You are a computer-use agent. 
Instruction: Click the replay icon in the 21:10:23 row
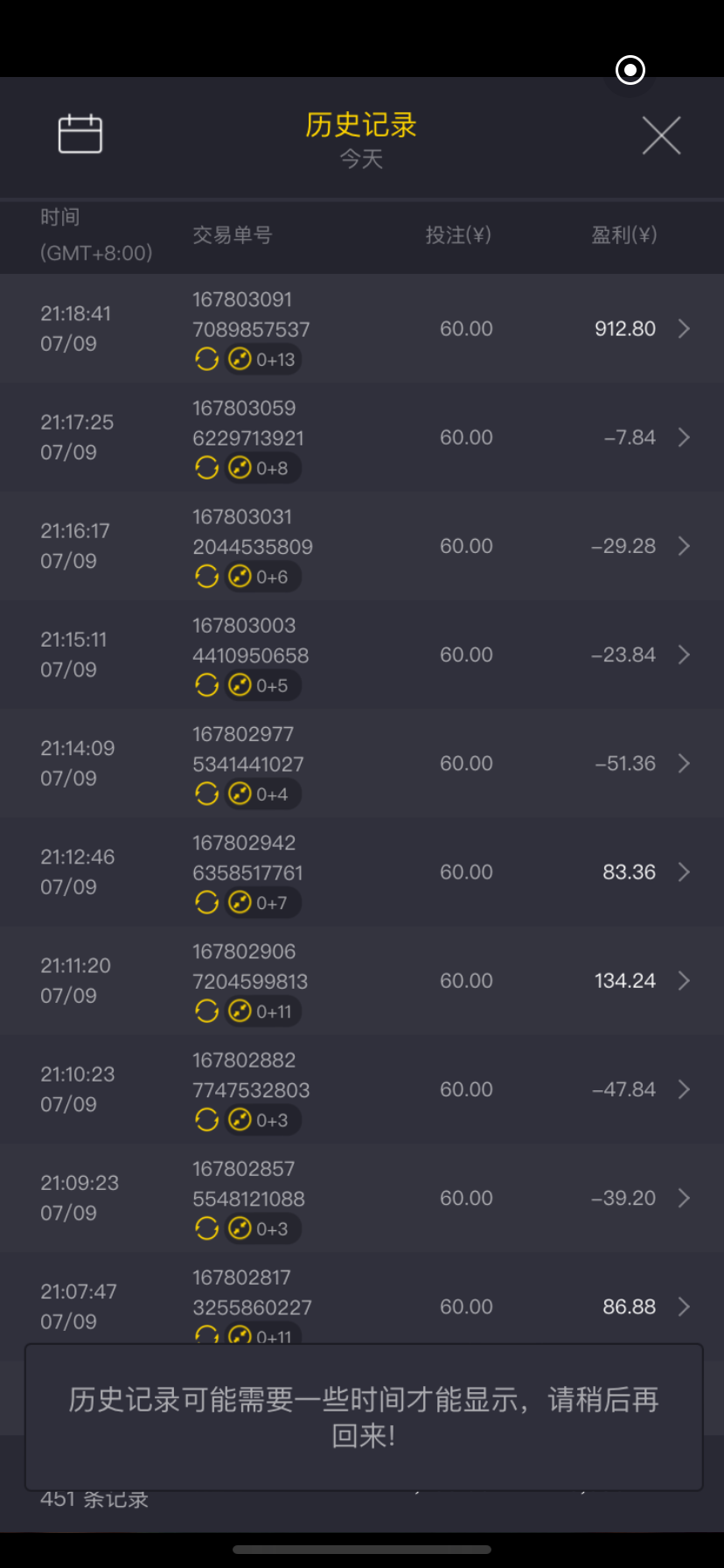(x=207, y=1120)
